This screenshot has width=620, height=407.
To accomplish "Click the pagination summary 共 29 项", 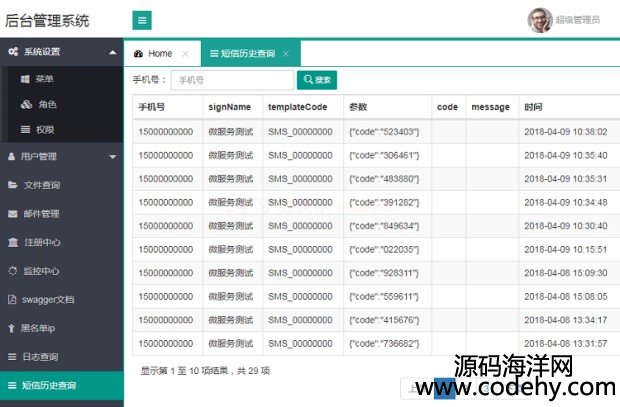I will coord(253,371).
